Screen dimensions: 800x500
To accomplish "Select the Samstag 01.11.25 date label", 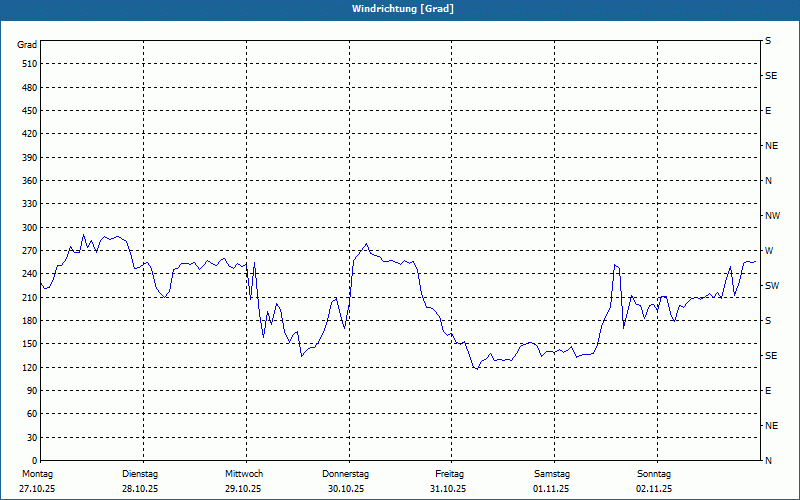I will click(x=551, y=481).
